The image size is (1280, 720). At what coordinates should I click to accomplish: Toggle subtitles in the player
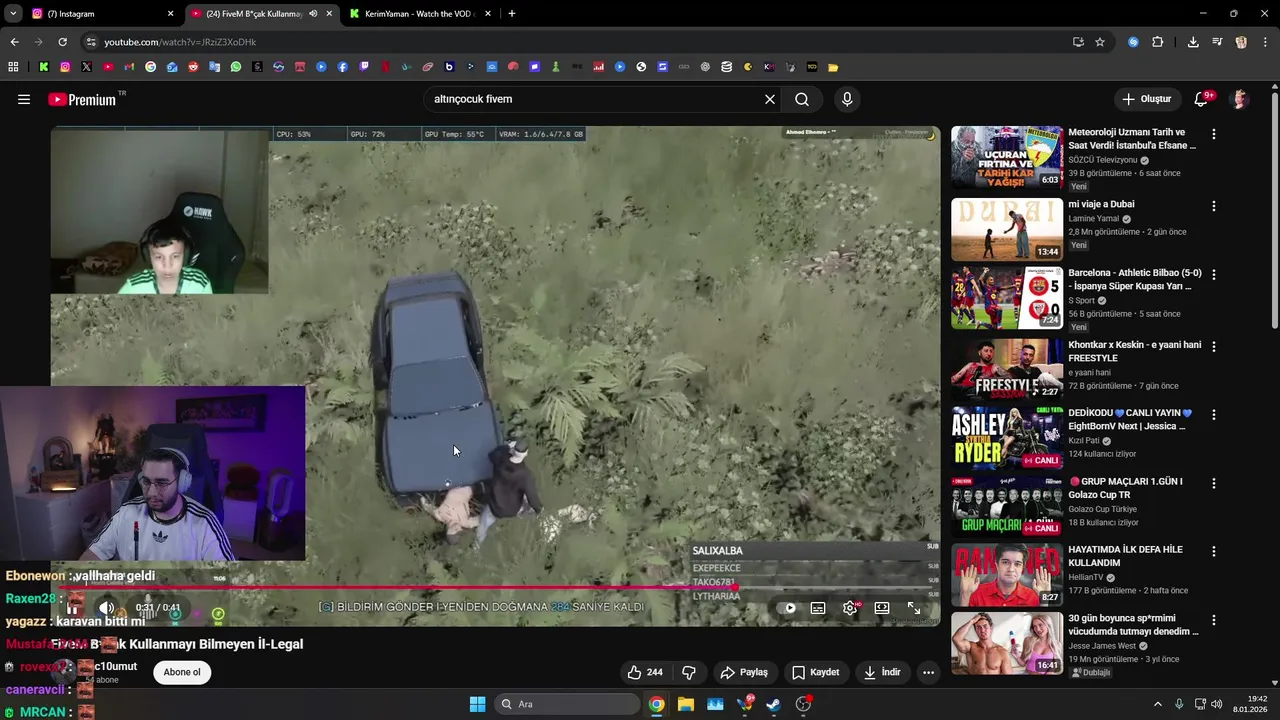[x=818, y=608]
